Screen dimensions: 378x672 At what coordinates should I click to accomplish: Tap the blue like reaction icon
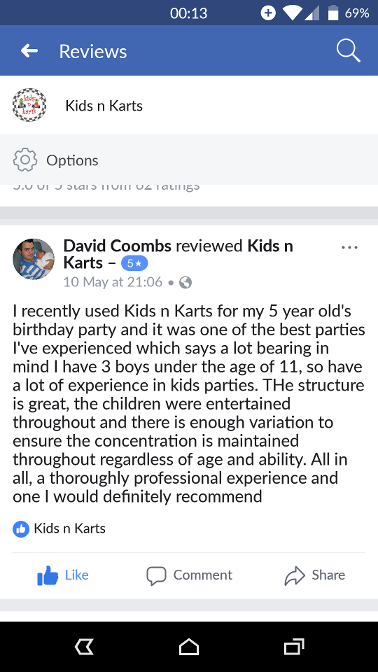click(x=21, y=529)
